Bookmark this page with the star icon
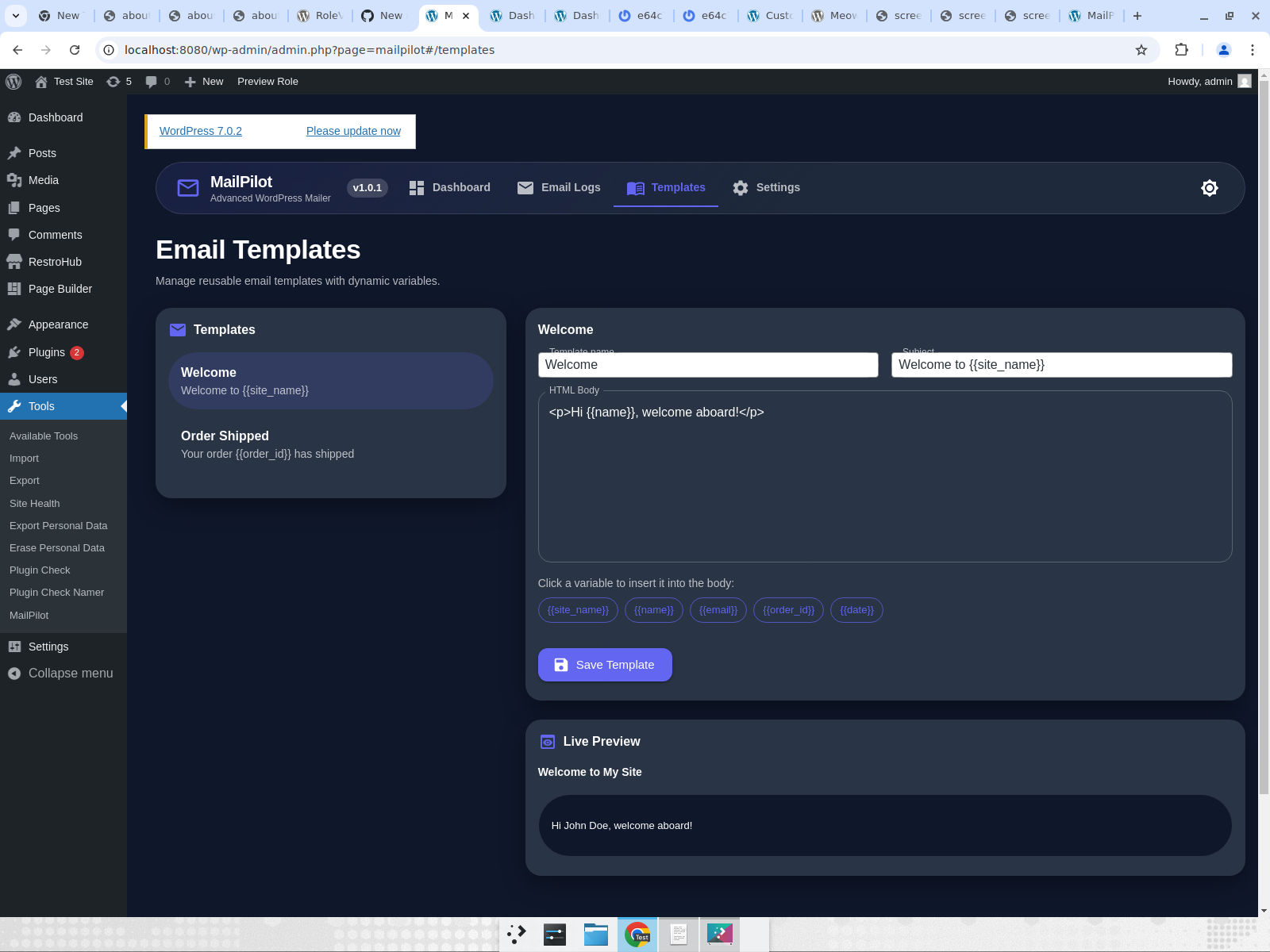This screenshot has width=1270, height=952. [x=1141, y=50]
